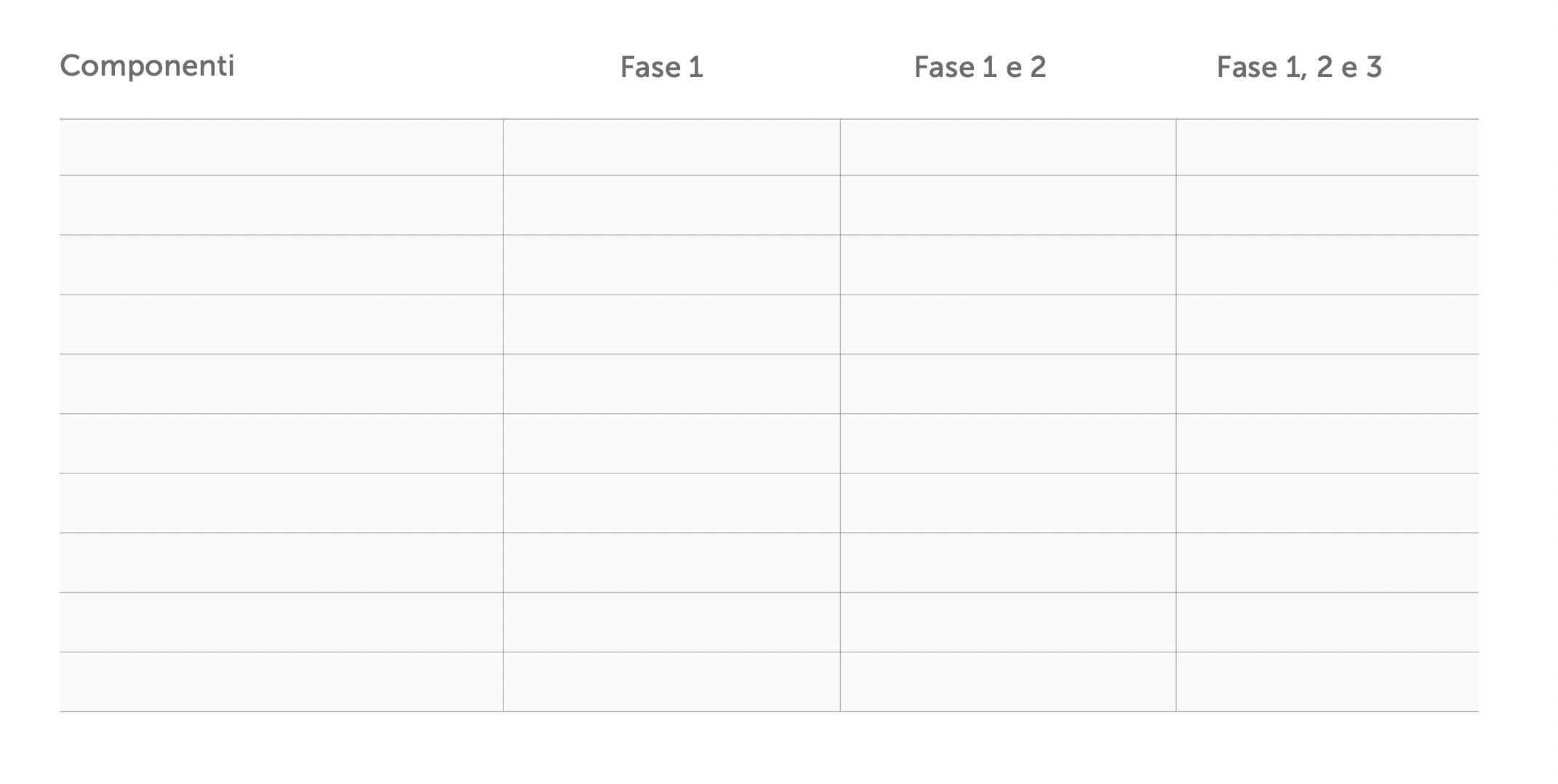Select fifth row cell in Componenti column
The width and height of the screenshot is (1558, 784).
pos(281,384)
